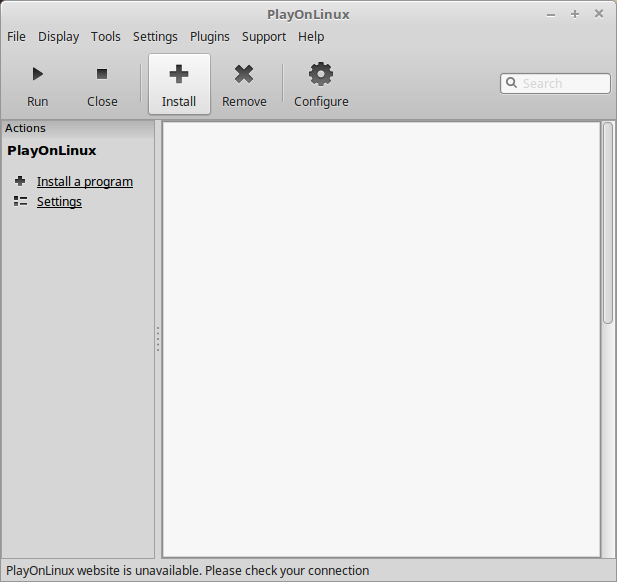The width and height of the screenshot is (617, 582).
Task: Click the Close stop icon in toolbar
Action: (x=102, y=74)
